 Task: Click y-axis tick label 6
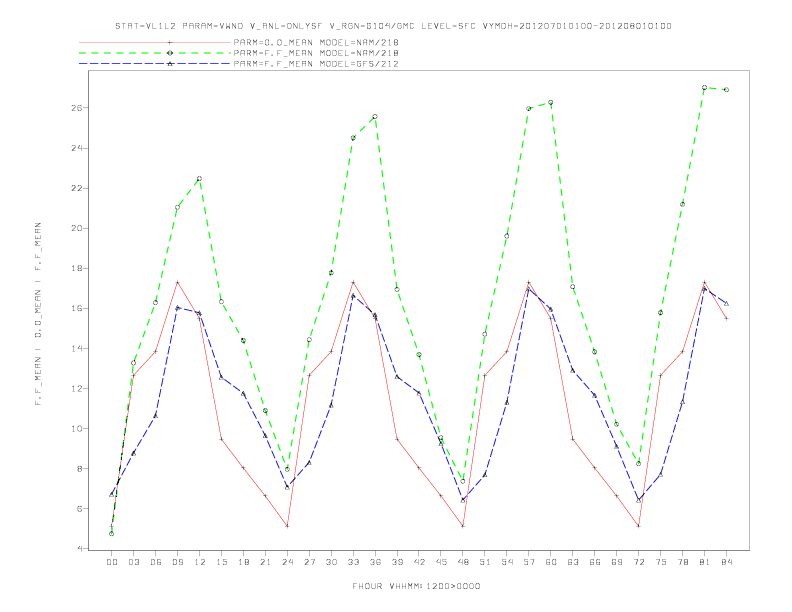click(x=80, y=508)
